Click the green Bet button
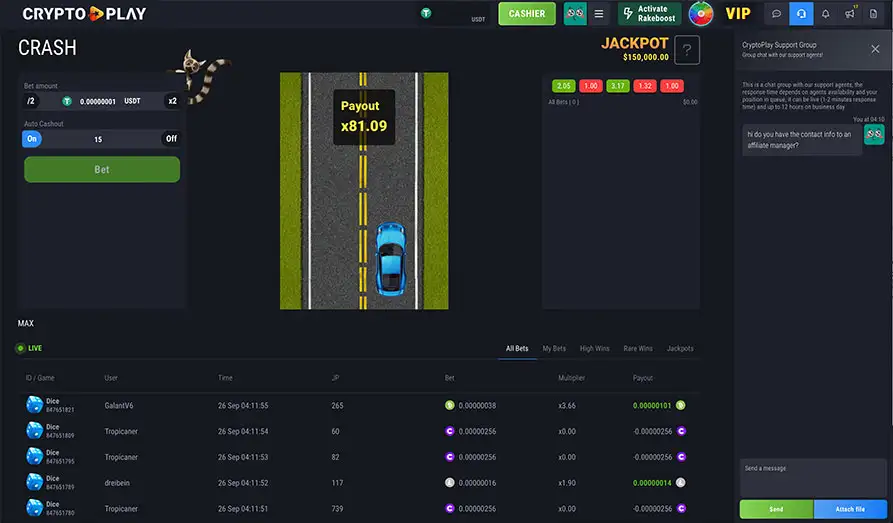Viewport: 893px width, 523px height. [x=102, y=170]
